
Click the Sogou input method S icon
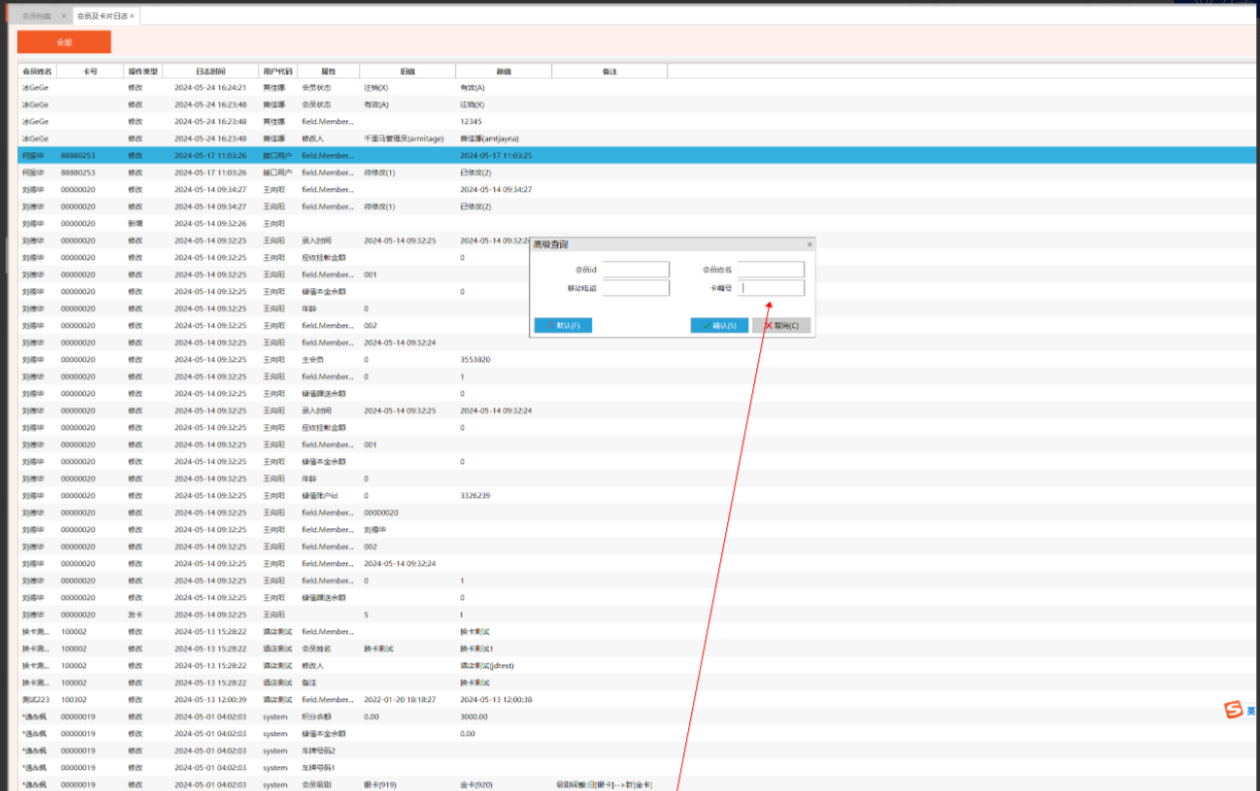coord(1234,710)
